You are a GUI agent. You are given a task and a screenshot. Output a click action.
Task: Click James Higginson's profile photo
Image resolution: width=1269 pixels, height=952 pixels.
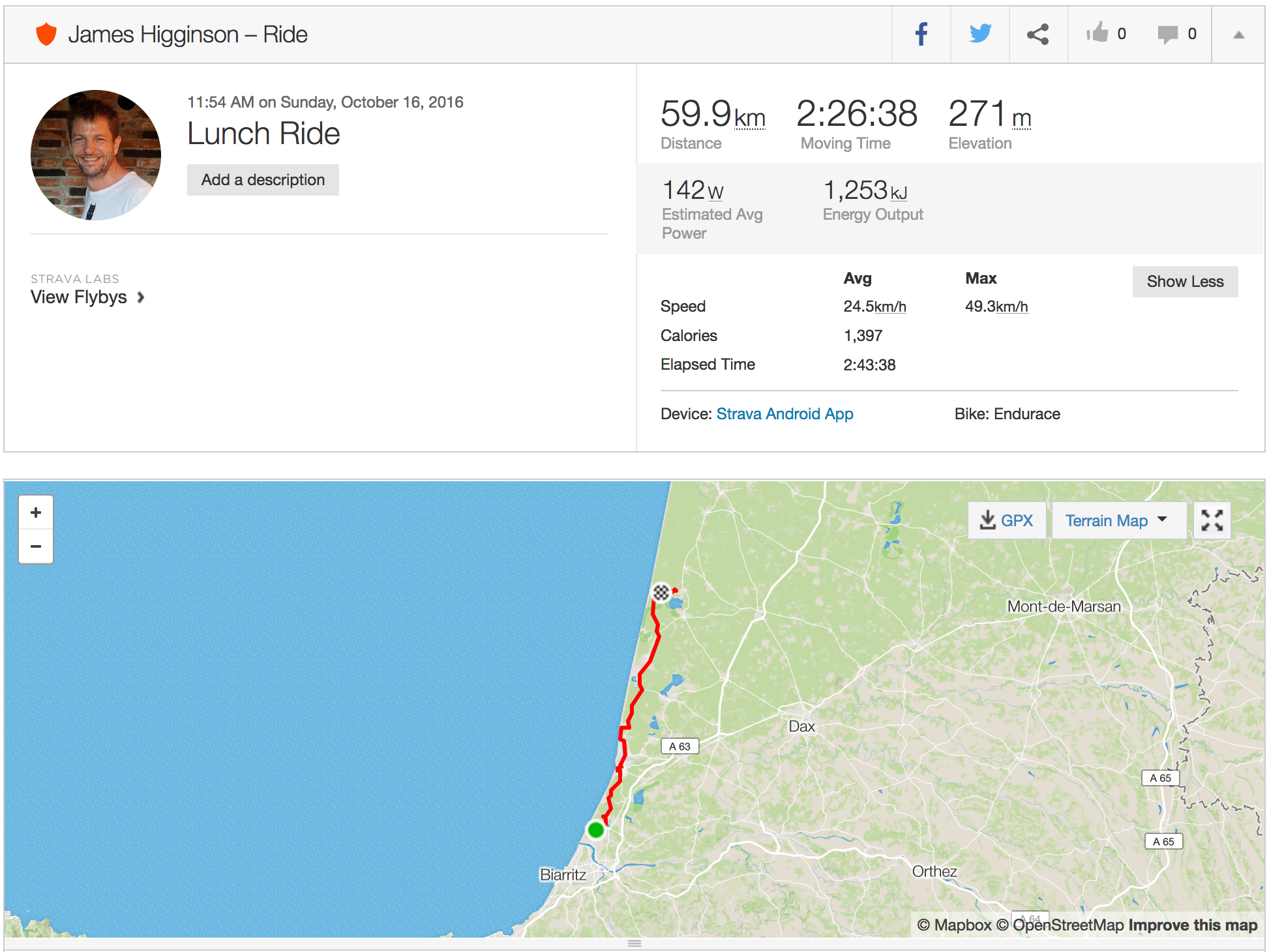(96, 155)
